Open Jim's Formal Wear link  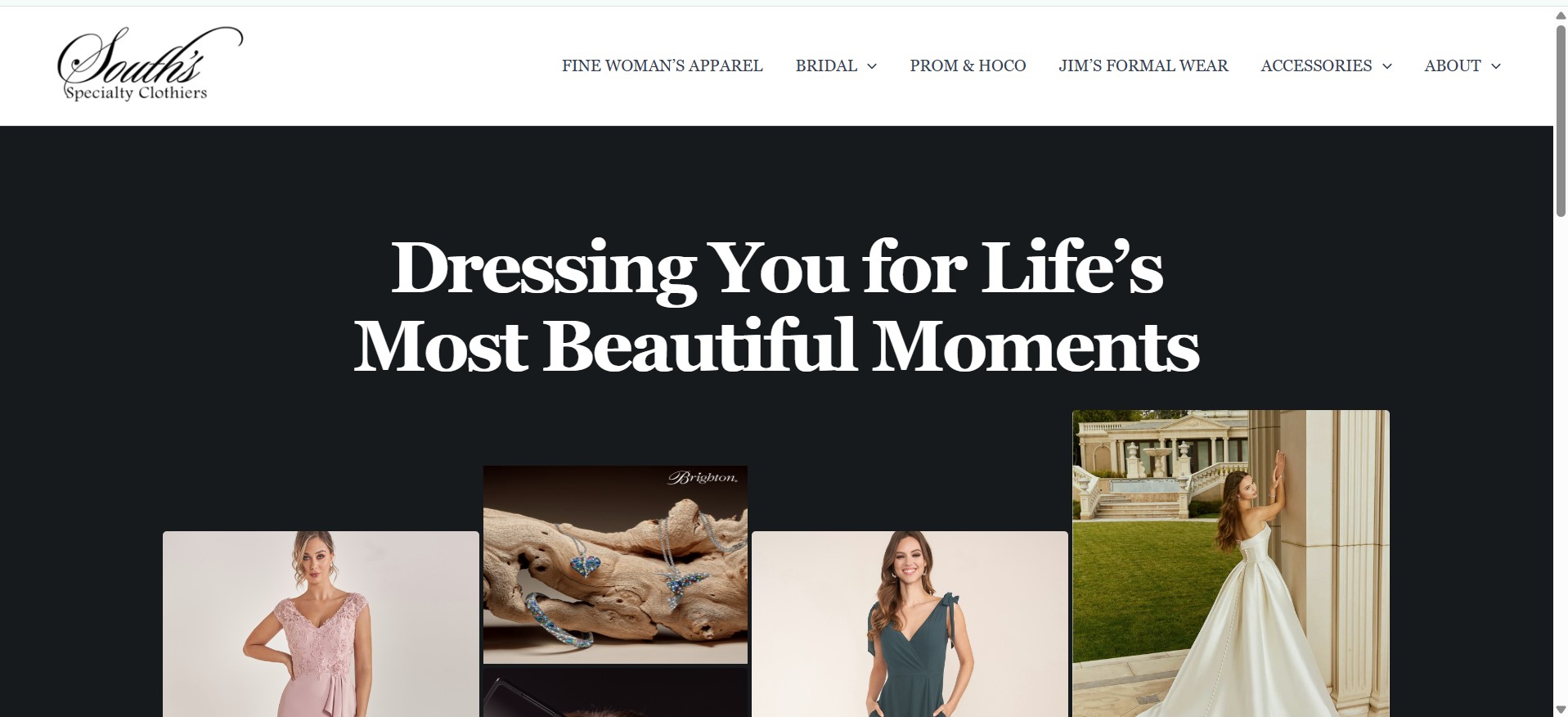pyautogui.click(x=1143, y=65)
